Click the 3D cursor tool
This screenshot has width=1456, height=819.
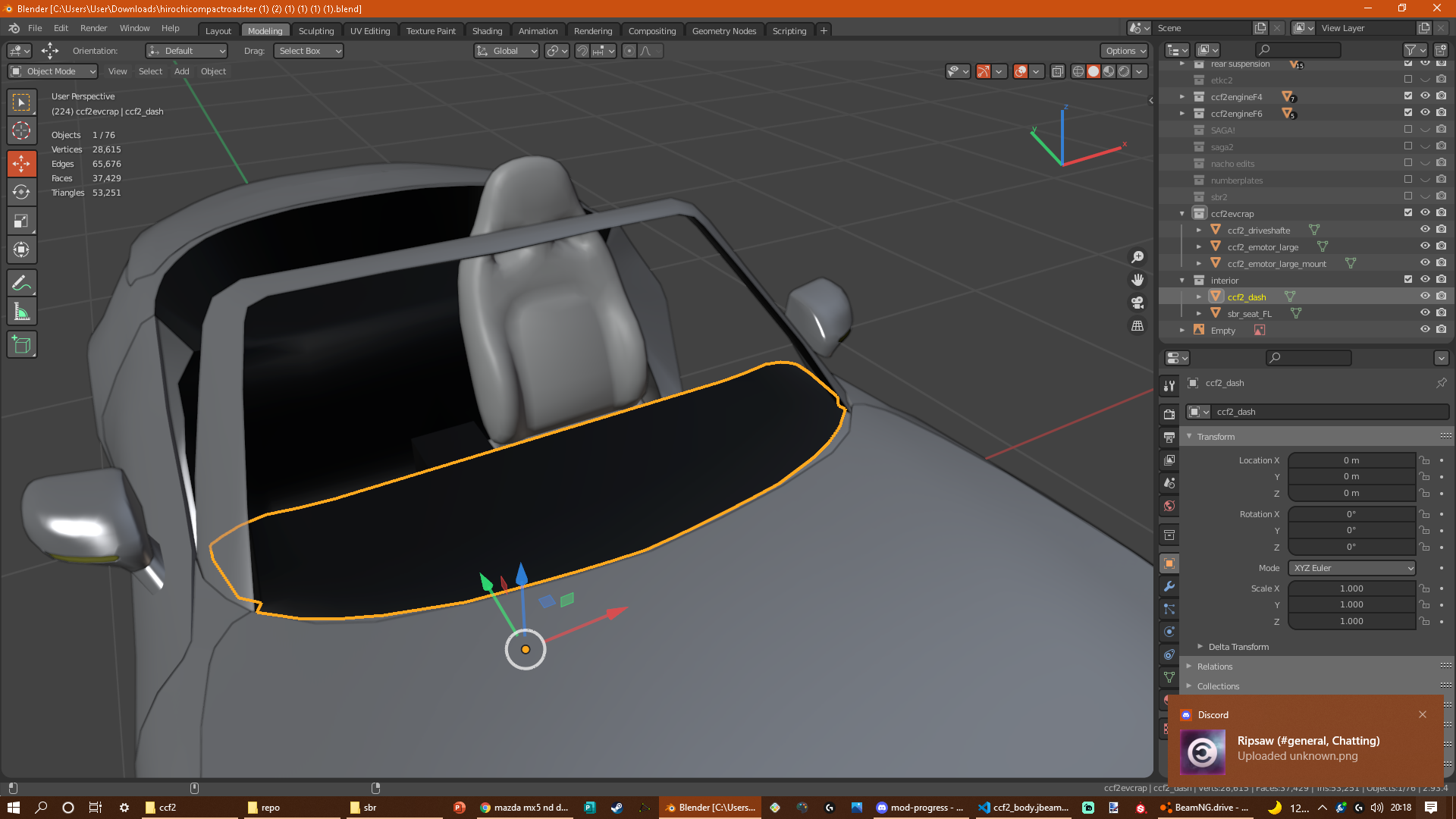click(21, 130)
